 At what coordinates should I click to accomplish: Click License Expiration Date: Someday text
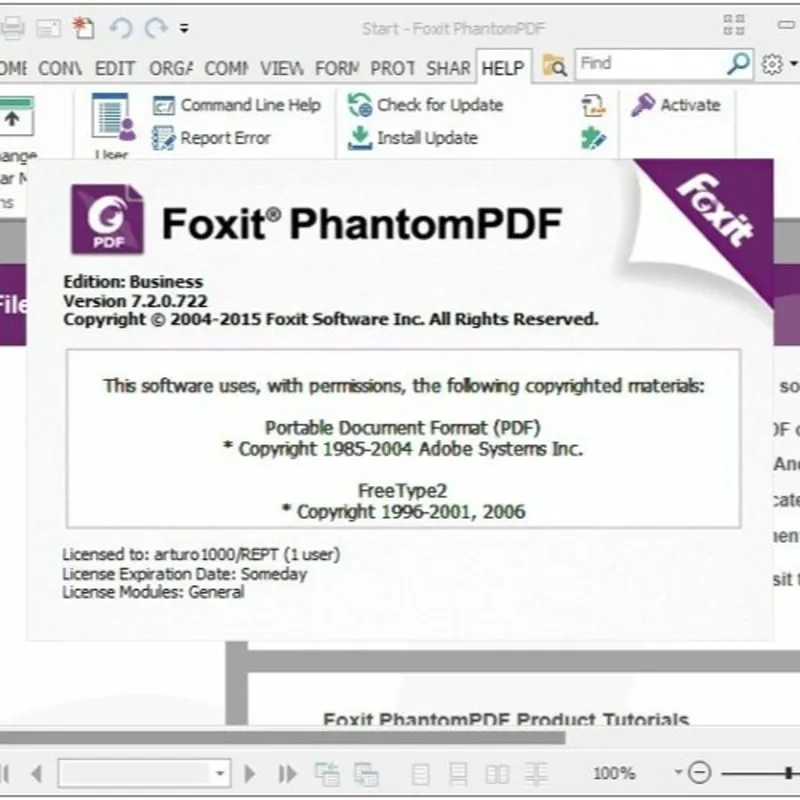click(x=185, y=574)
